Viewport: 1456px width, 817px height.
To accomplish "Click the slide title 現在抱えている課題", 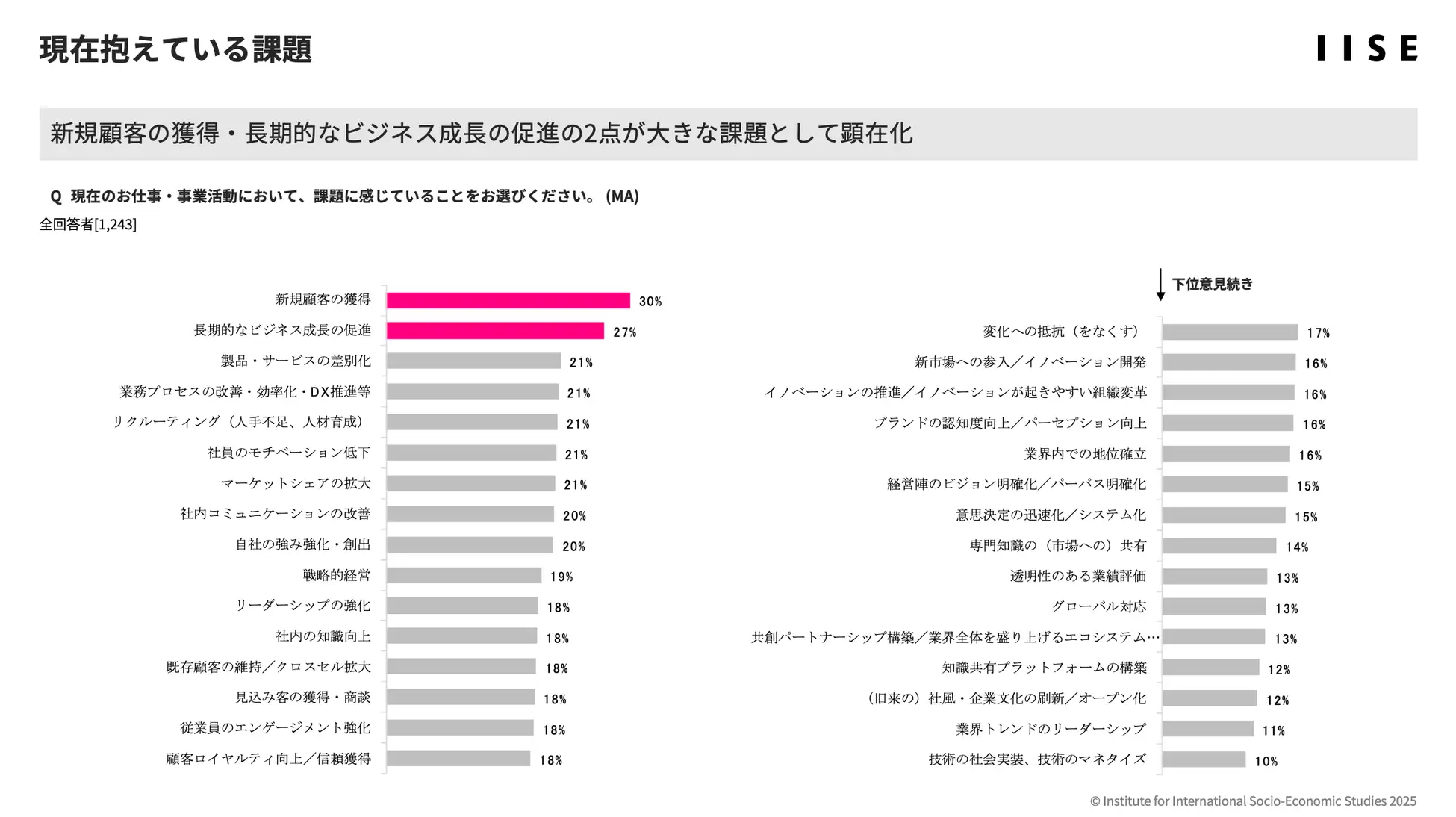I will (175, 49).
